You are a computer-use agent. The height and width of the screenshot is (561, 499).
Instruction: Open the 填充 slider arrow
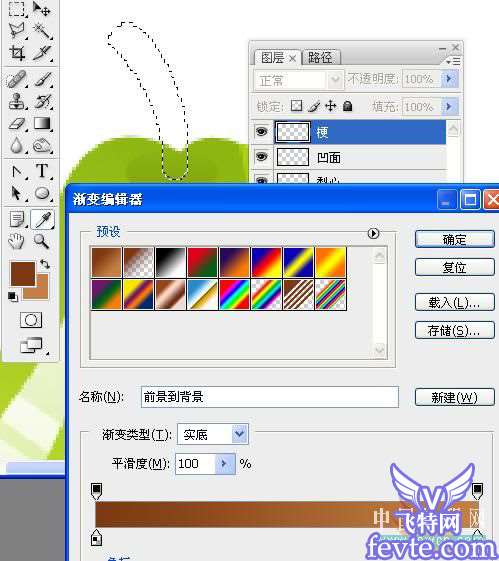pos(450,106)
